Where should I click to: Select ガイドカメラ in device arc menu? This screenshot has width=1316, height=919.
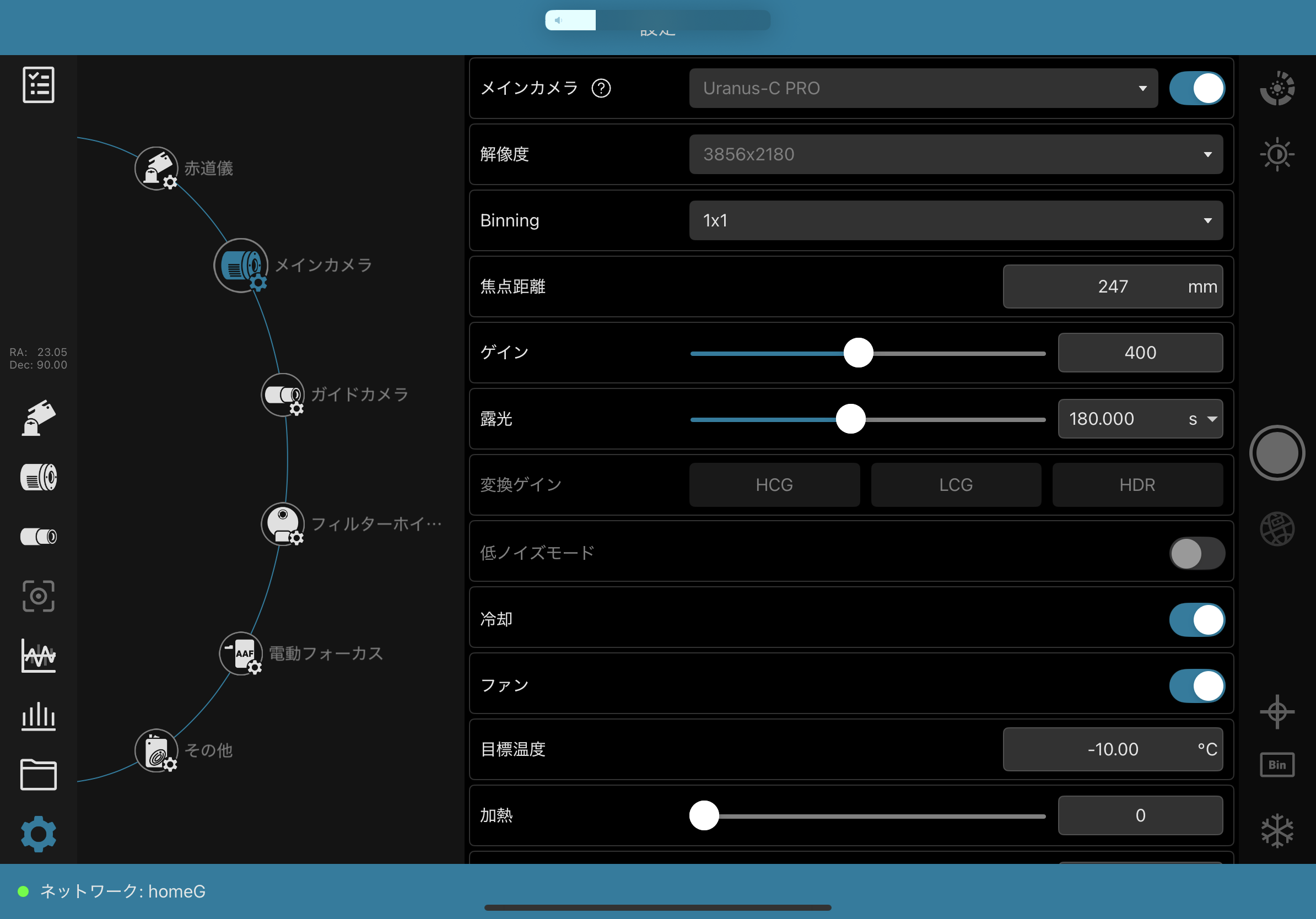tap(283, 394)
